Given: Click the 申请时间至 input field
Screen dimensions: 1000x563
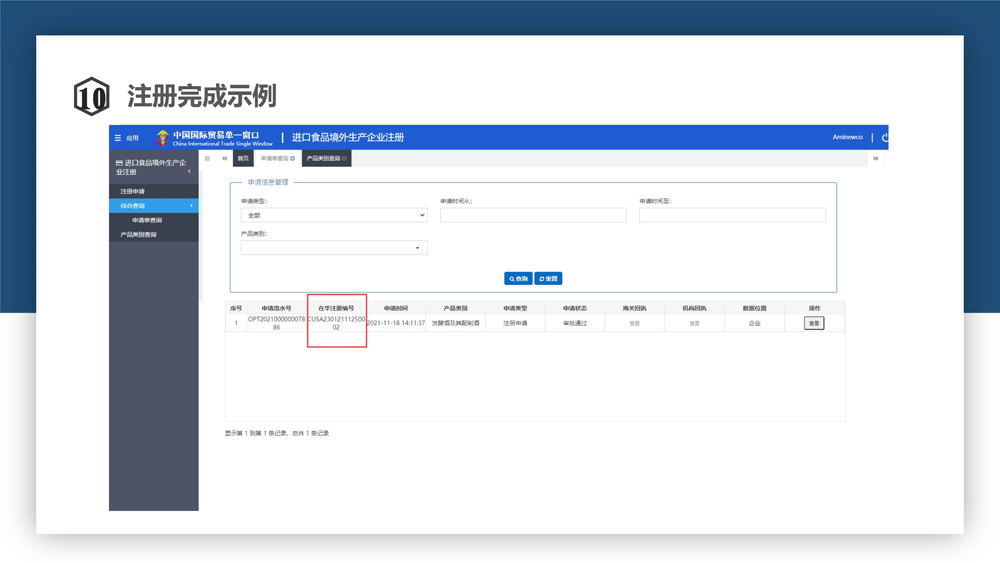Looking at the screenshot, I should (x=732, y=215).
